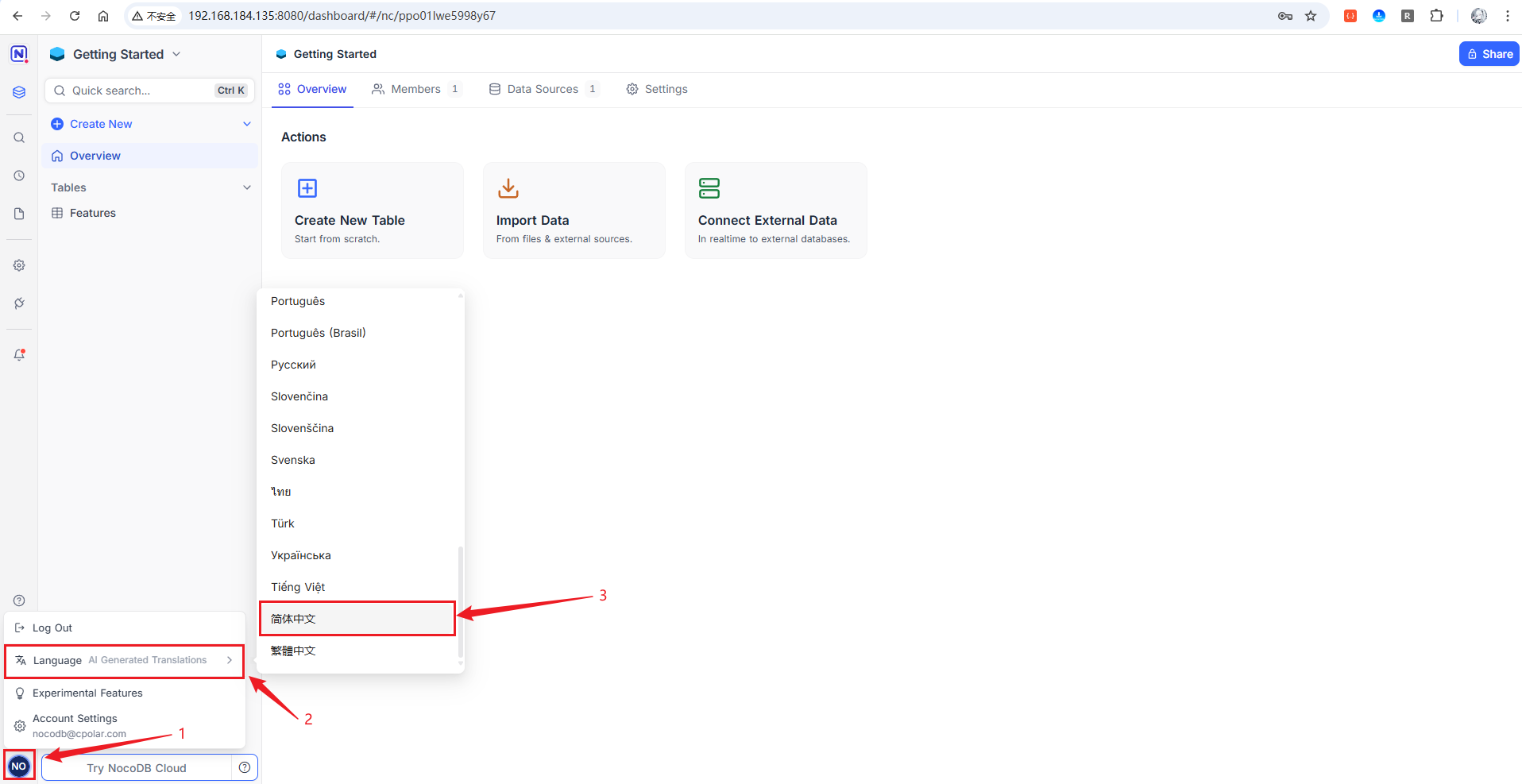This screenshot has width=1522, height=784.
Task: Click the NocoDB logo icon in sidebar
Action: 19,54
